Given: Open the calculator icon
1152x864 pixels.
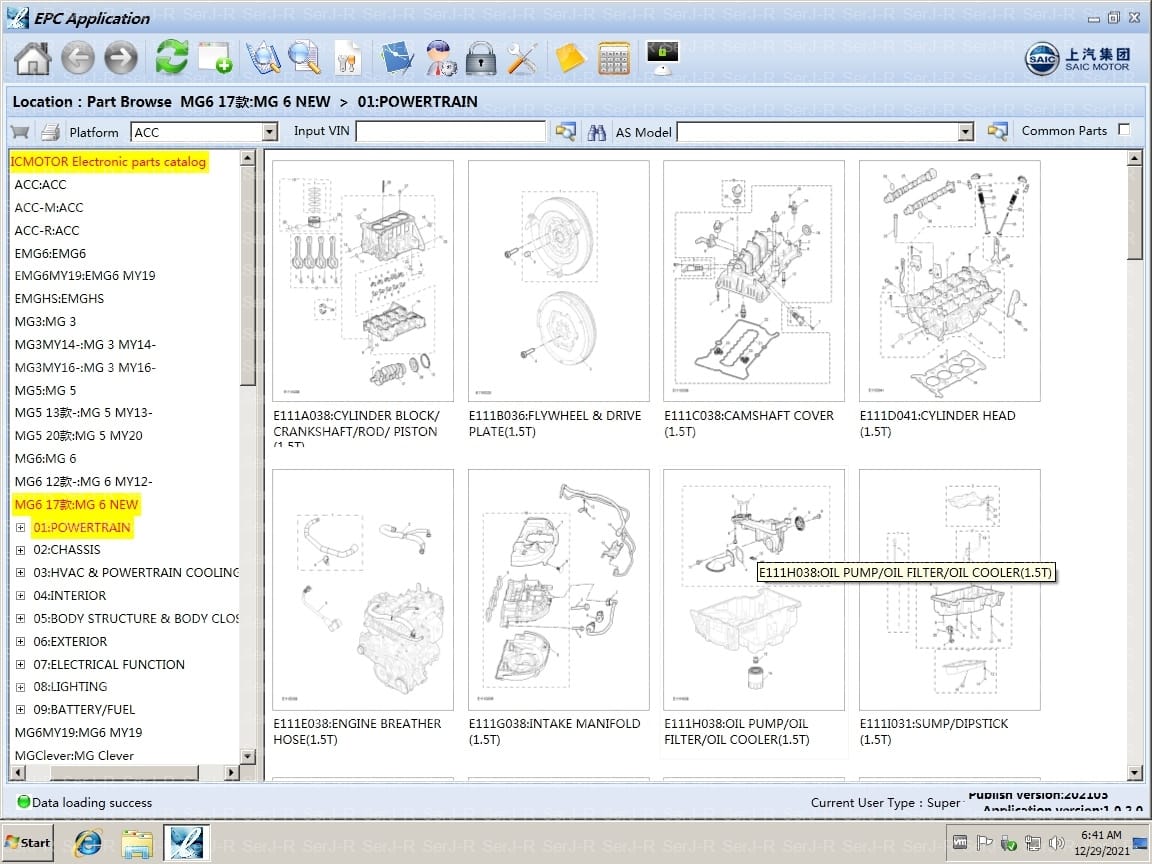Looking at the screenshot, I should pos(614,58).
